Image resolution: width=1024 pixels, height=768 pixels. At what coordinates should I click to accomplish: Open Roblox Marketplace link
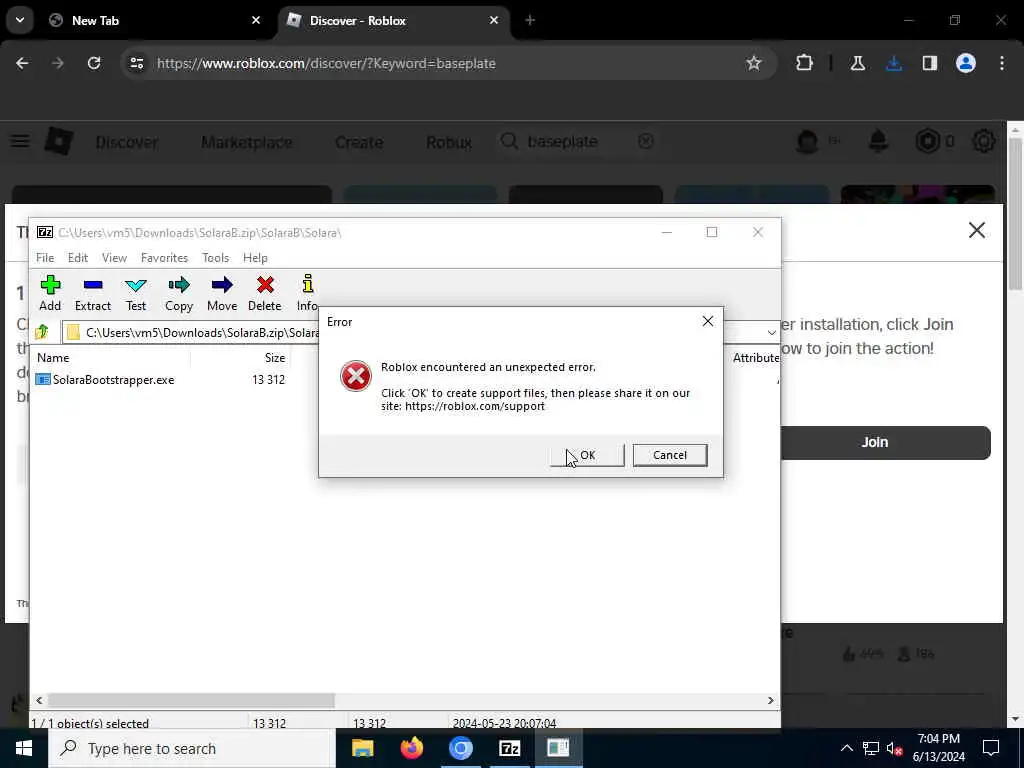pyautogui.click(x=247, y=142)
